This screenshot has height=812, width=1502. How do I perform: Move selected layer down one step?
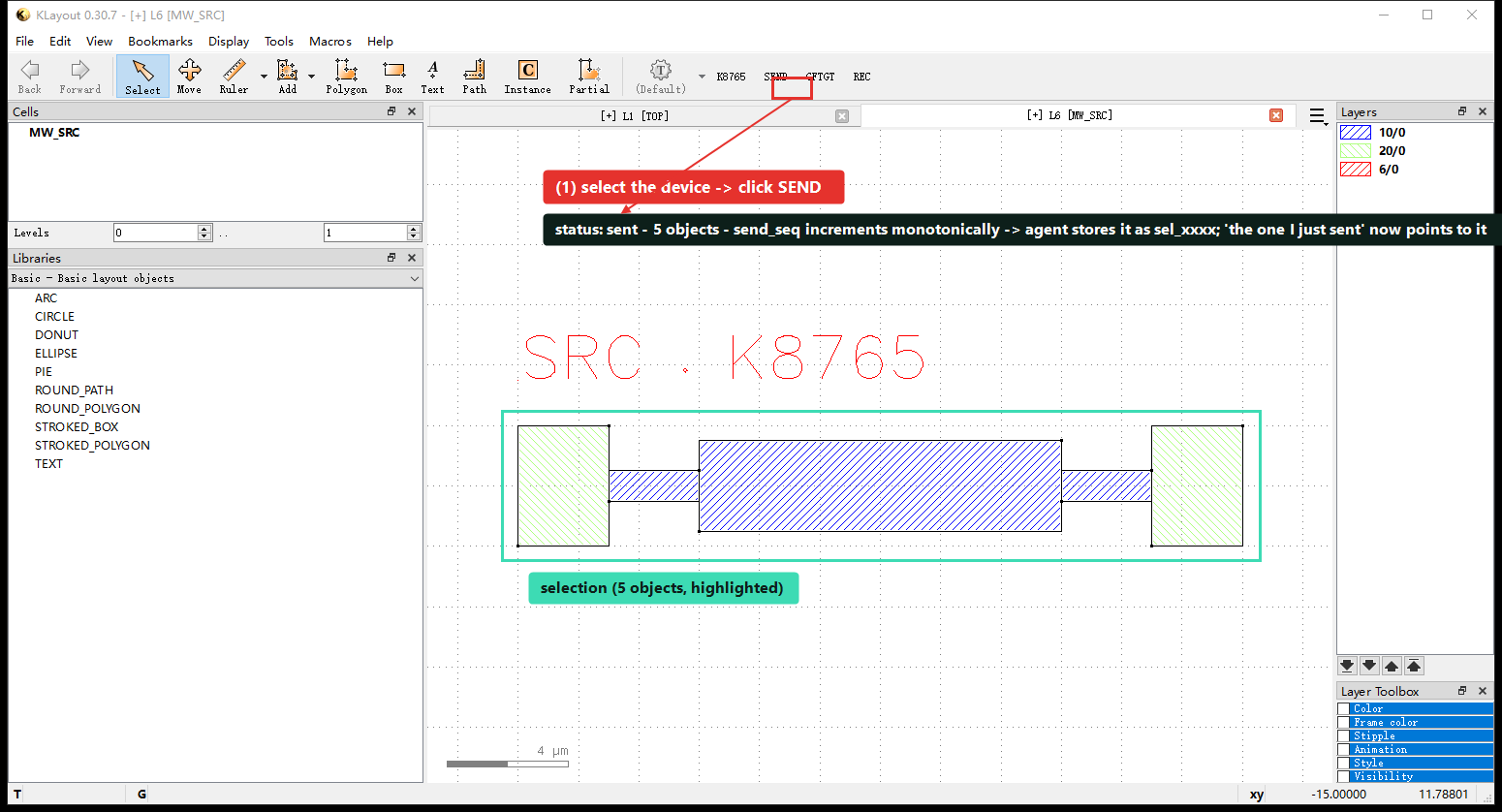pos(1369,666)
